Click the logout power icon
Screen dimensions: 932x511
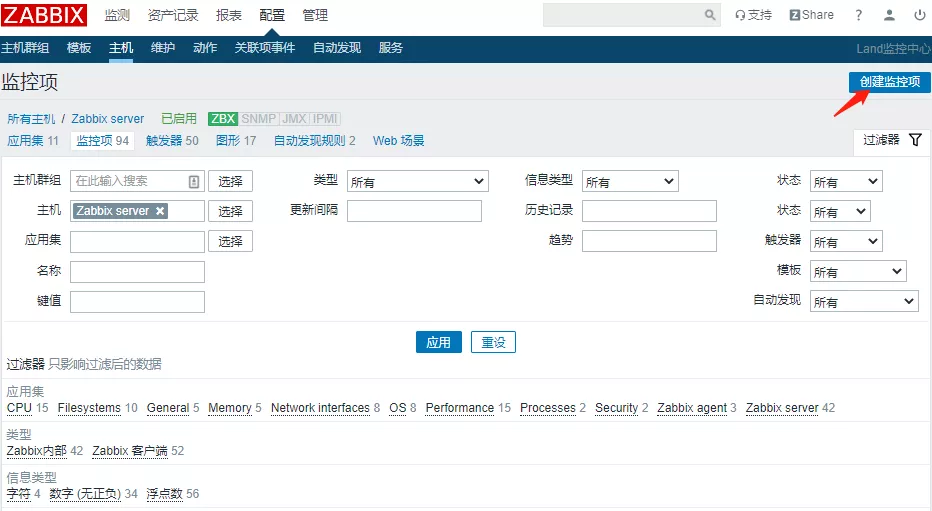pyautogui.click(x=919, y=15)
